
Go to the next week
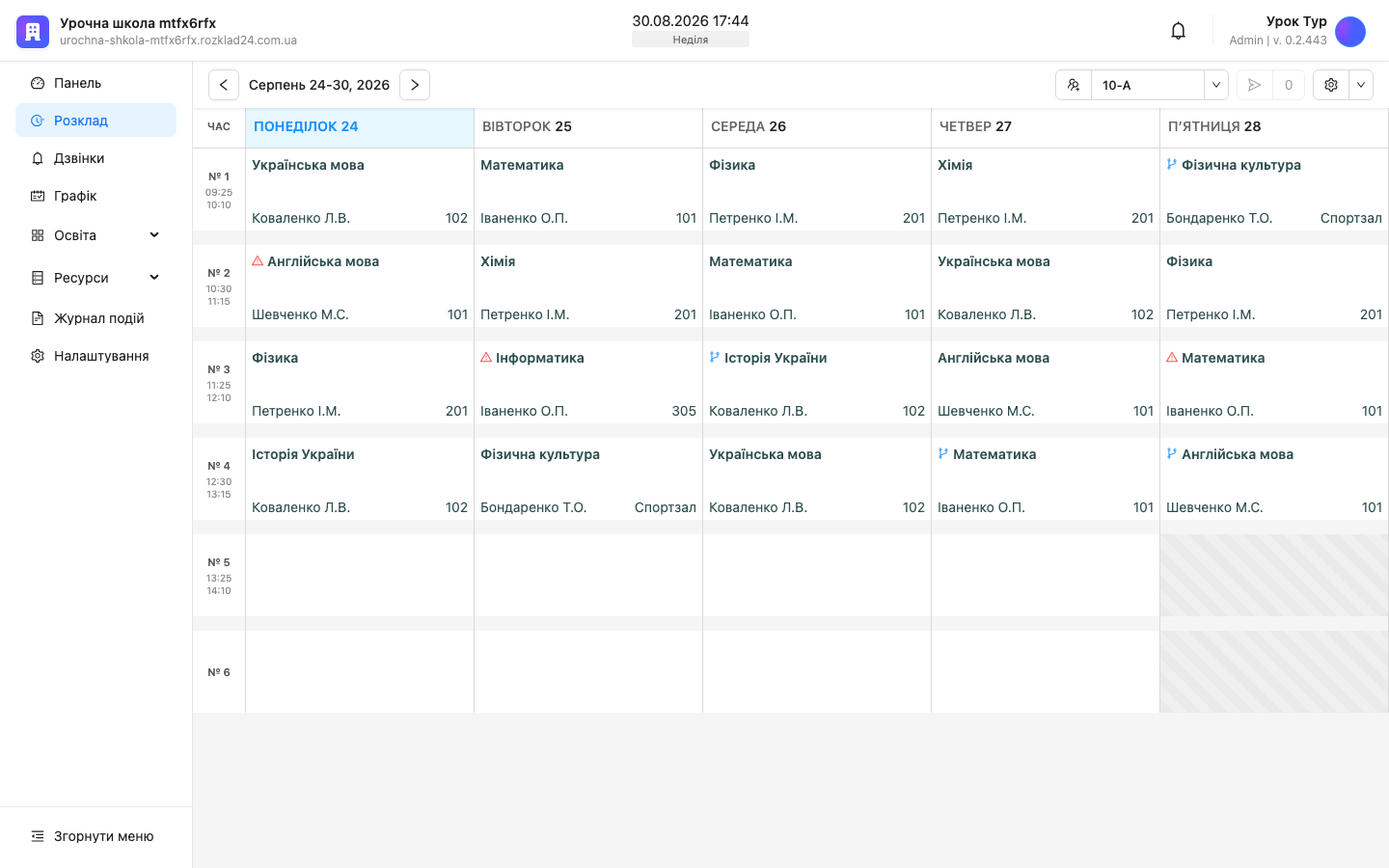[415, 85]
